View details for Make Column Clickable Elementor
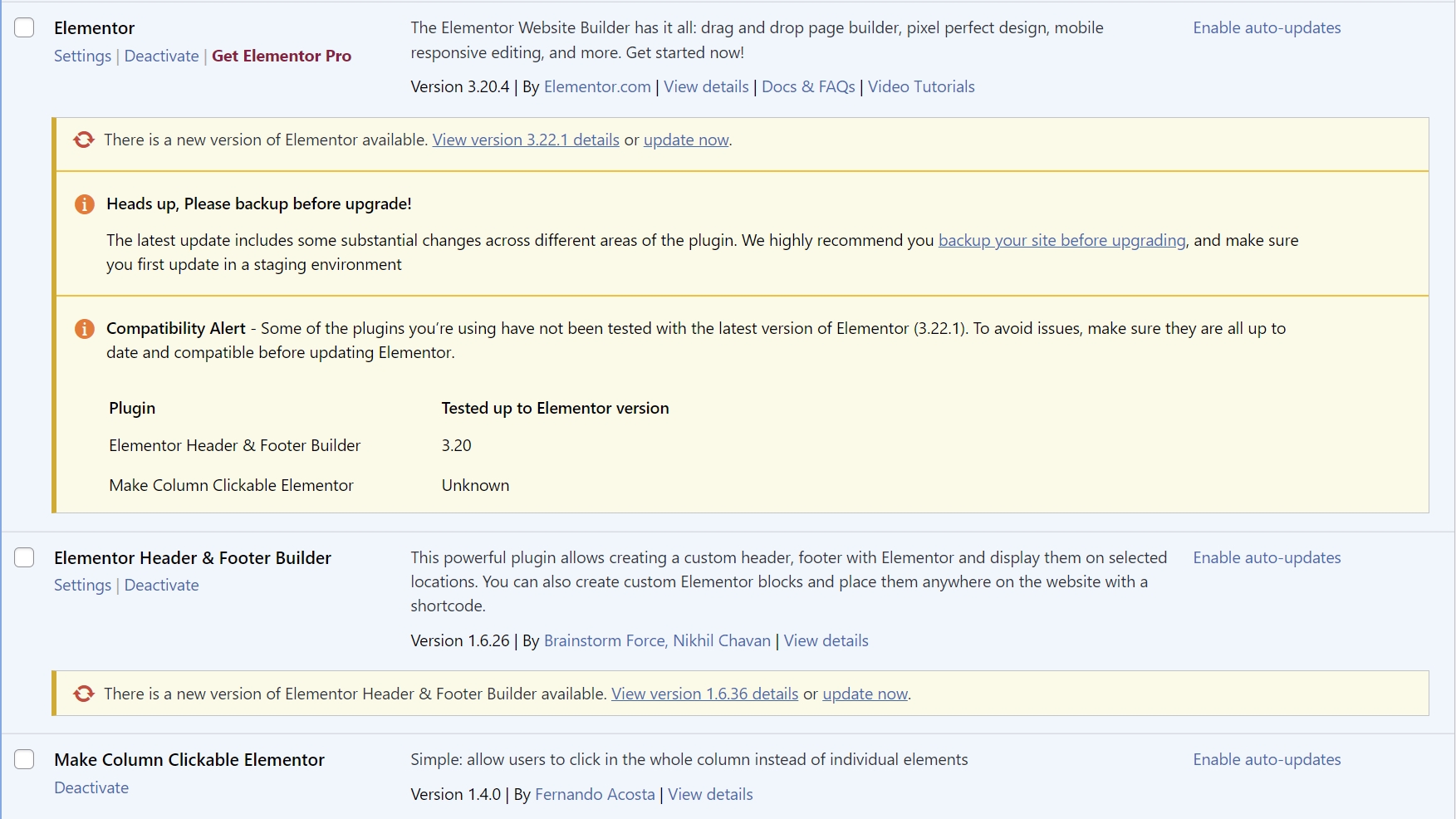 710,795
